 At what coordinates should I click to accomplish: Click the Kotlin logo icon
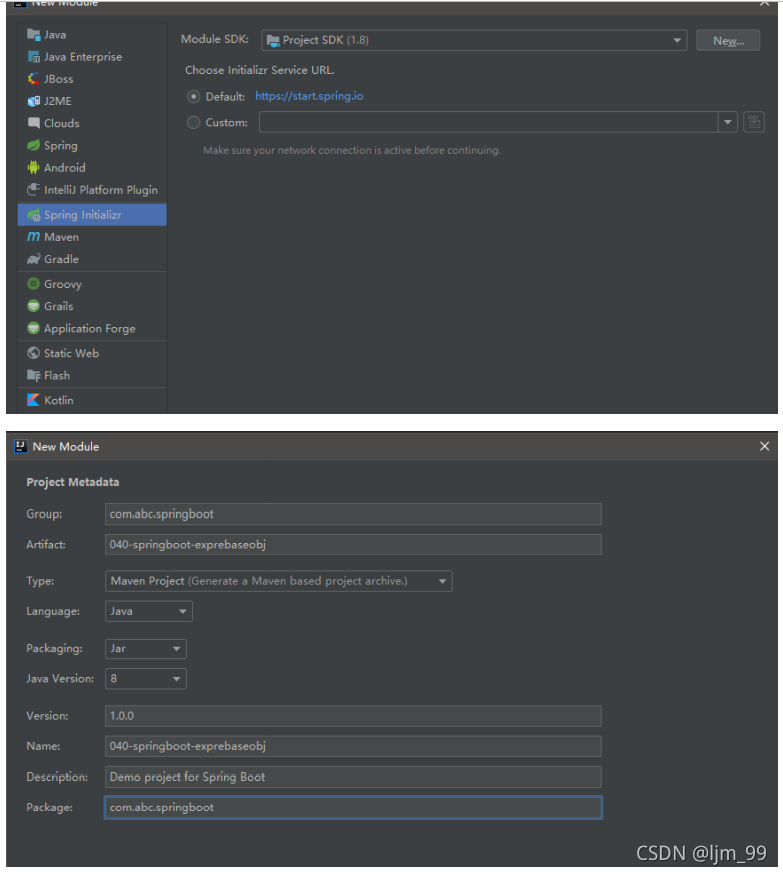coord(33,400)
